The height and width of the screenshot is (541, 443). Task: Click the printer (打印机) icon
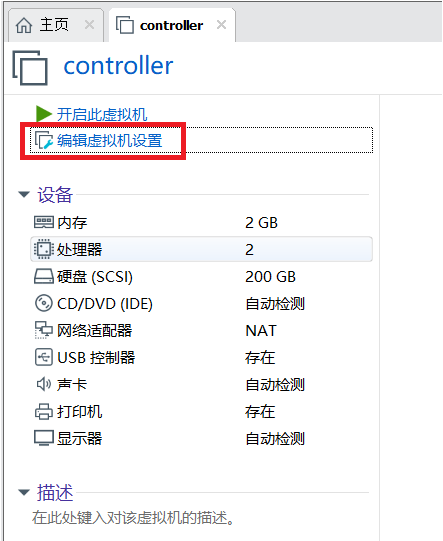pos(44,411)
